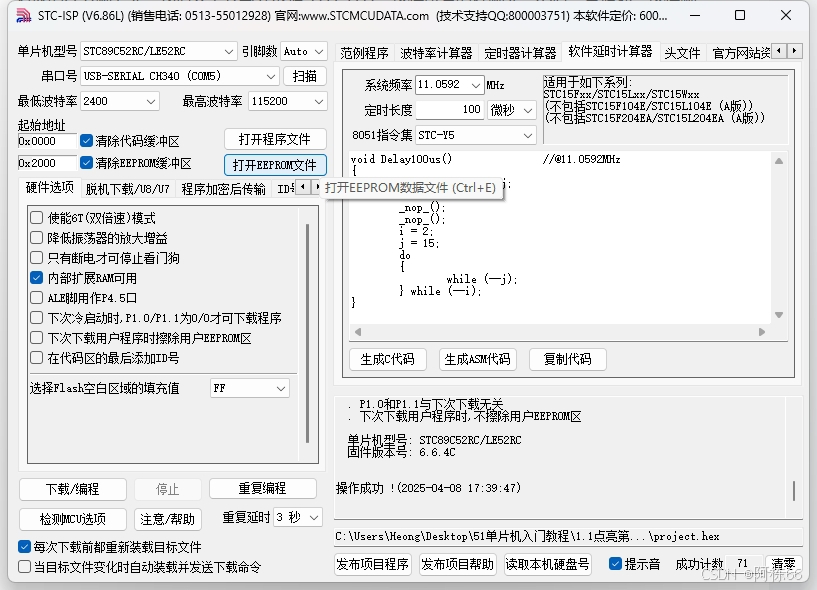Click 生成ASM代码 button
The width and height of the screenshot is (817, 590).
[477, 359]
